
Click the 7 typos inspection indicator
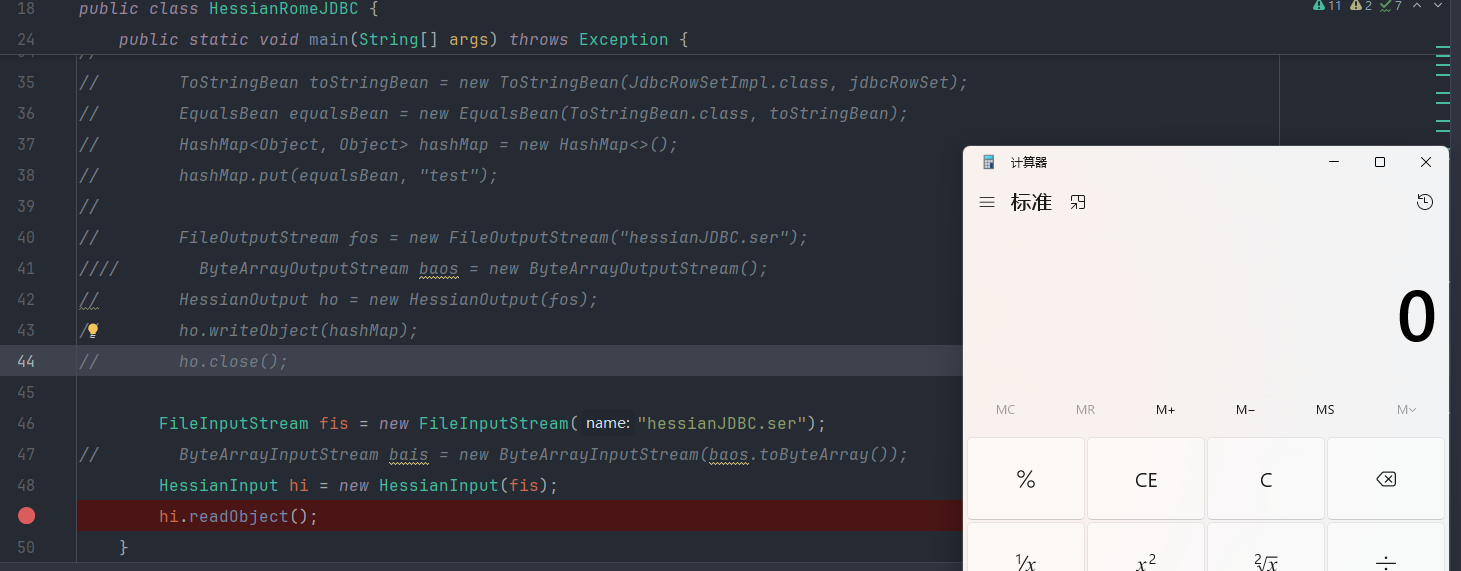coord(1391,6)
